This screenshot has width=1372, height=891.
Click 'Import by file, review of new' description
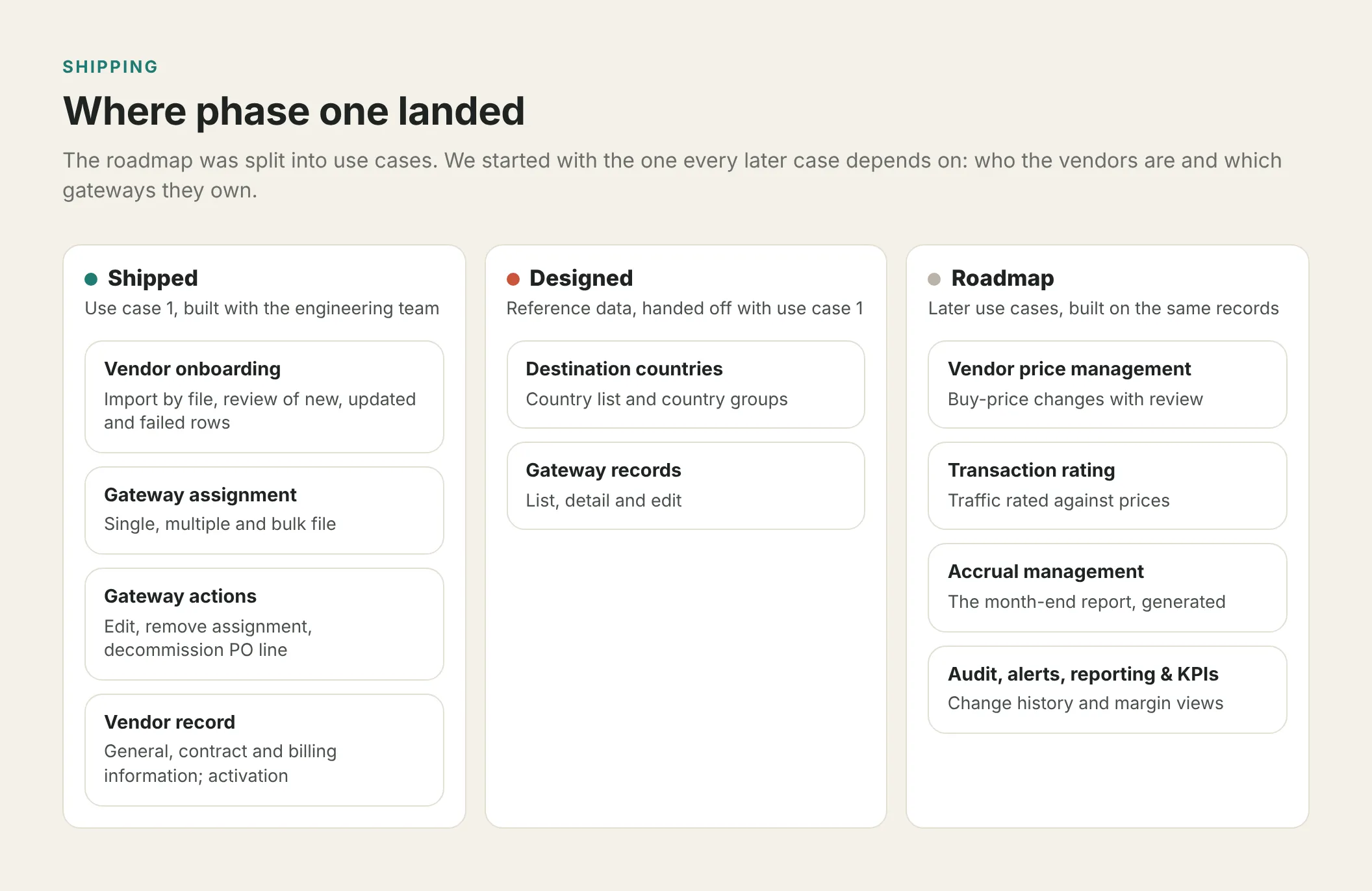point(260,411)
